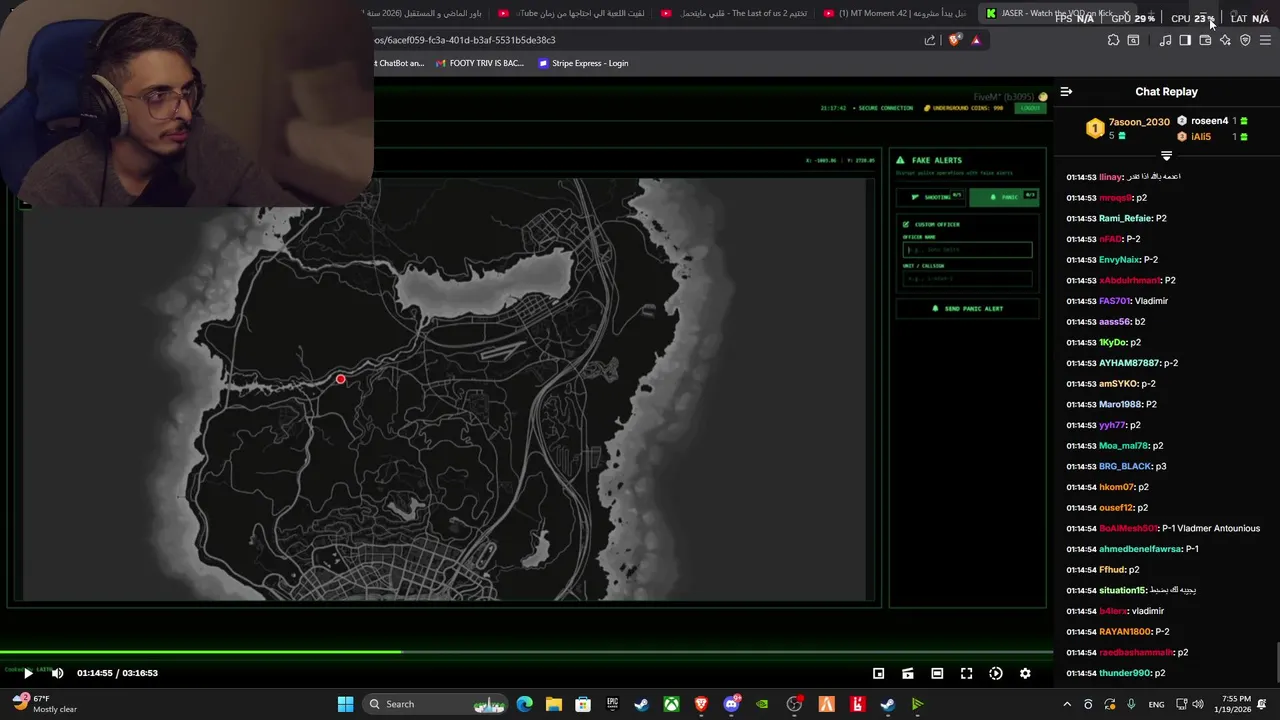Mute the video volume

click(57, 673)
